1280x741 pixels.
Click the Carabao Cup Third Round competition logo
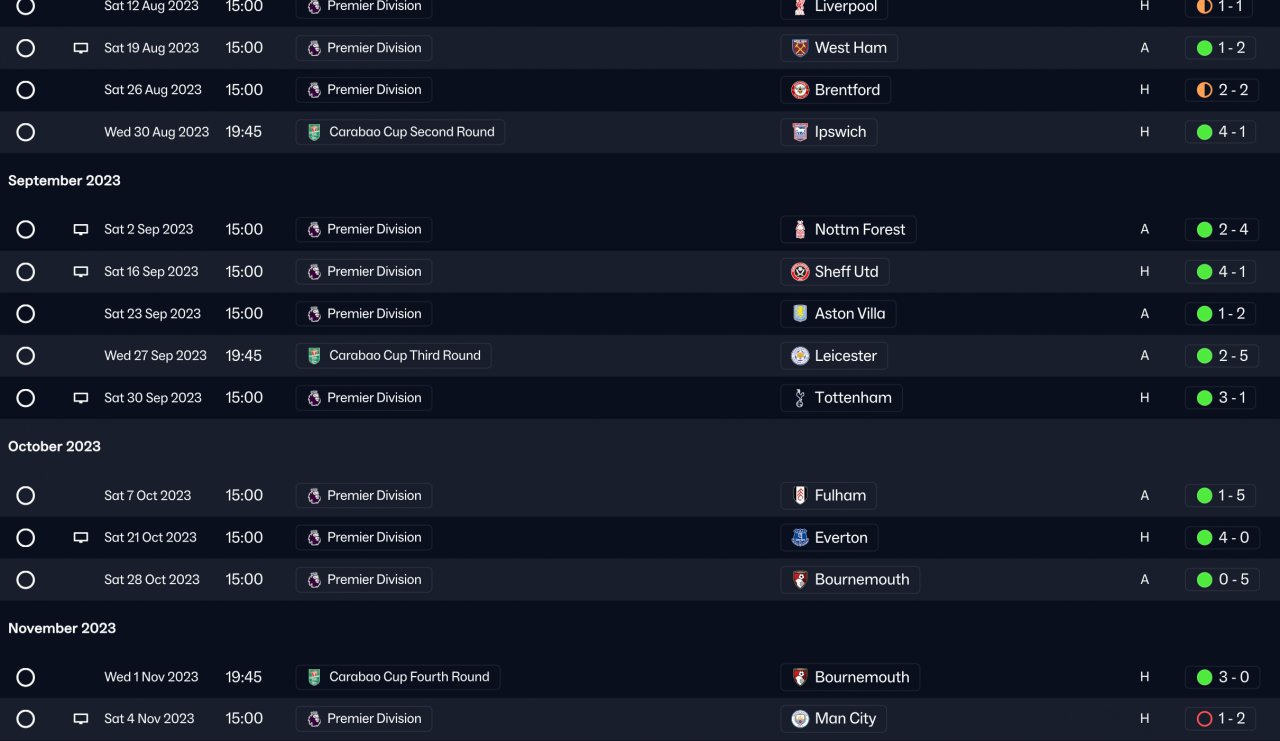tap(314, 356)
